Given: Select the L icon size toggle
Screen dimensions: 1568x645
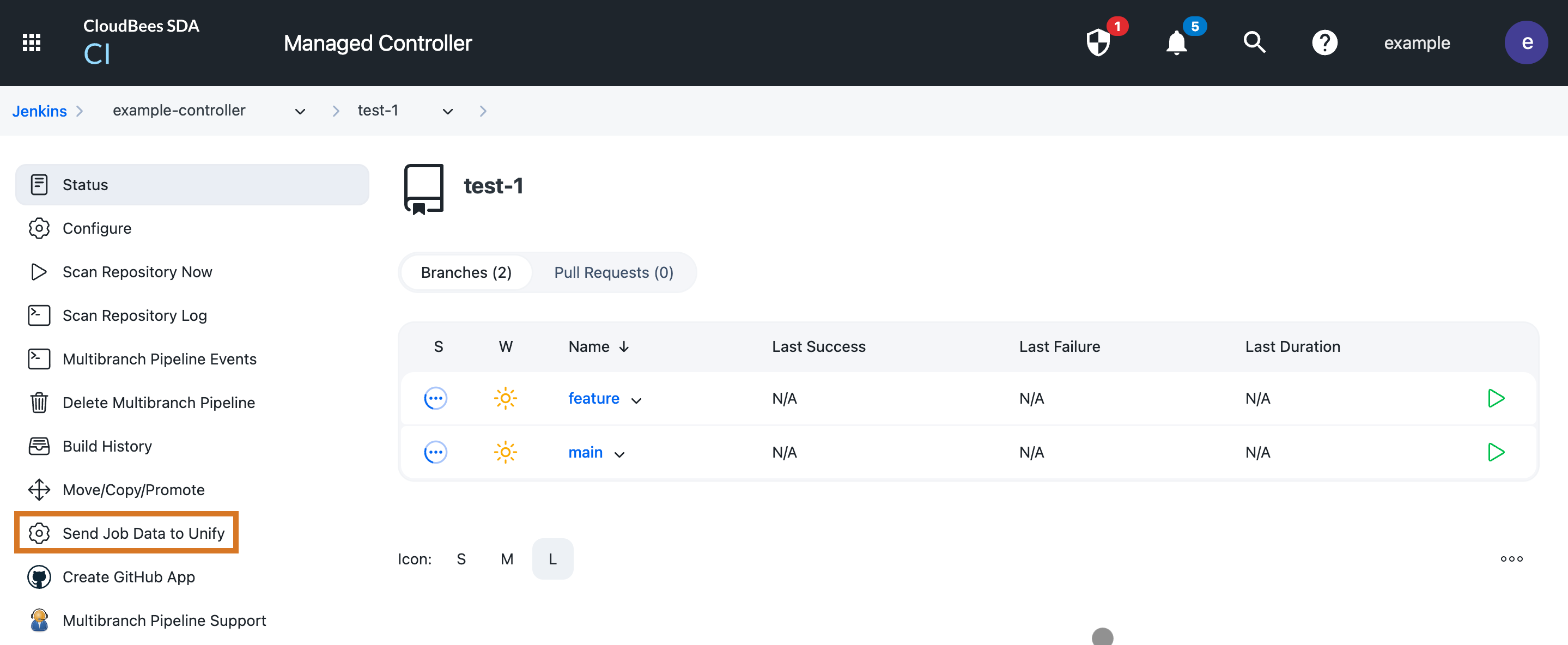Looking at the screenshot, I should tap(552, 558).
